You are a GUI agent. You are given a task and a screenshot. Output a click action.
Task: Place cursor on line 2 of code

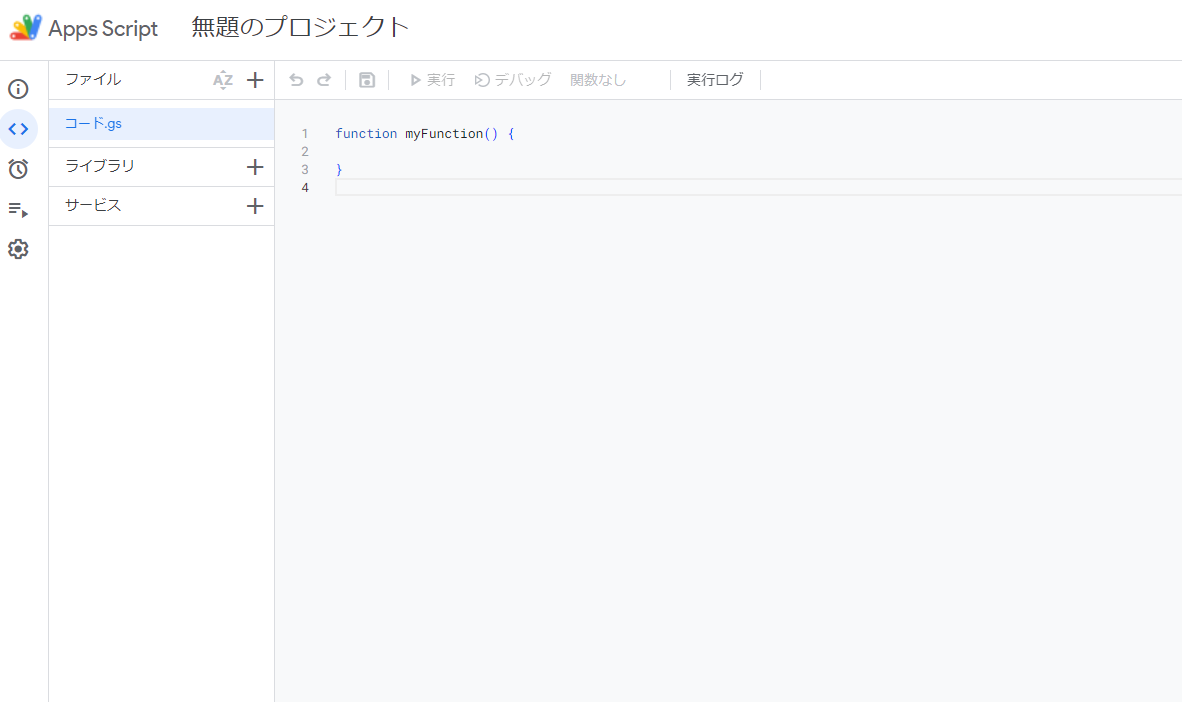400,151
